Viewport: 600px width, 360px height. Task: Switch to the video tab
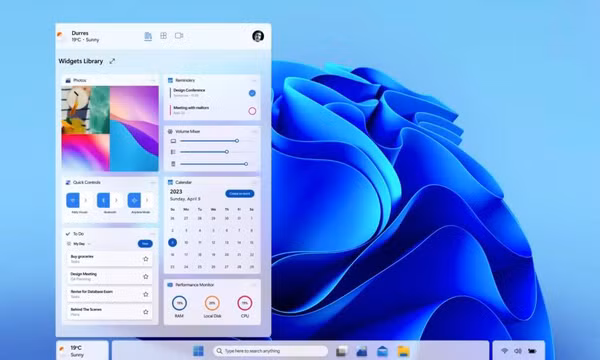click(179, 36)
